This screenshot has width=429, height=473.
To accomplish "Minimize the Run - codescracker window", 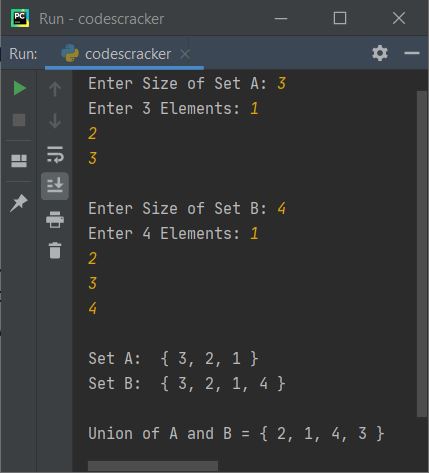I will [281, 19].
